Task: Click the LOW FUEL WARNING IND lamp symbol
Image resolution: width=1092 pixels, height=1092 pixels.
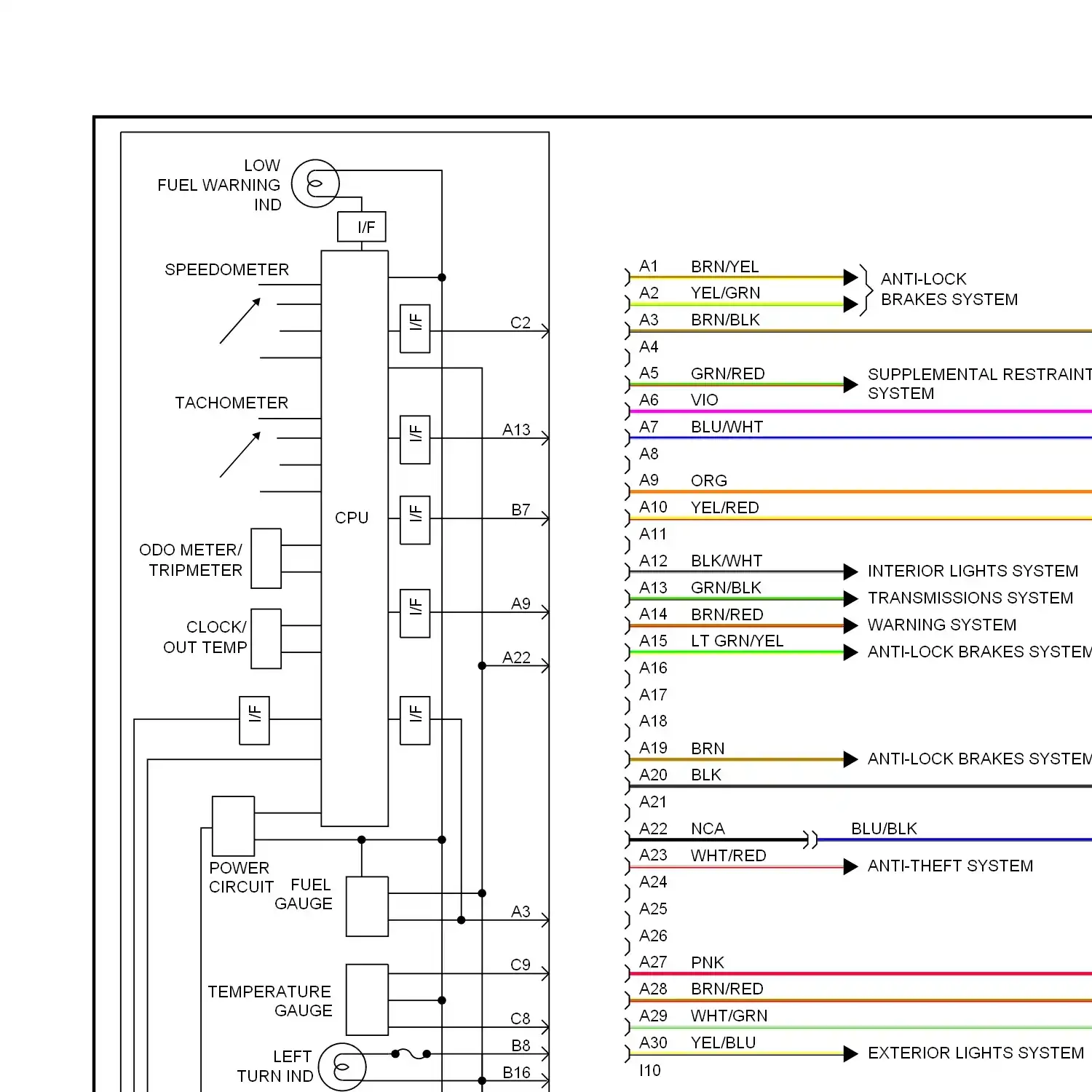Action: coord(315,183)
